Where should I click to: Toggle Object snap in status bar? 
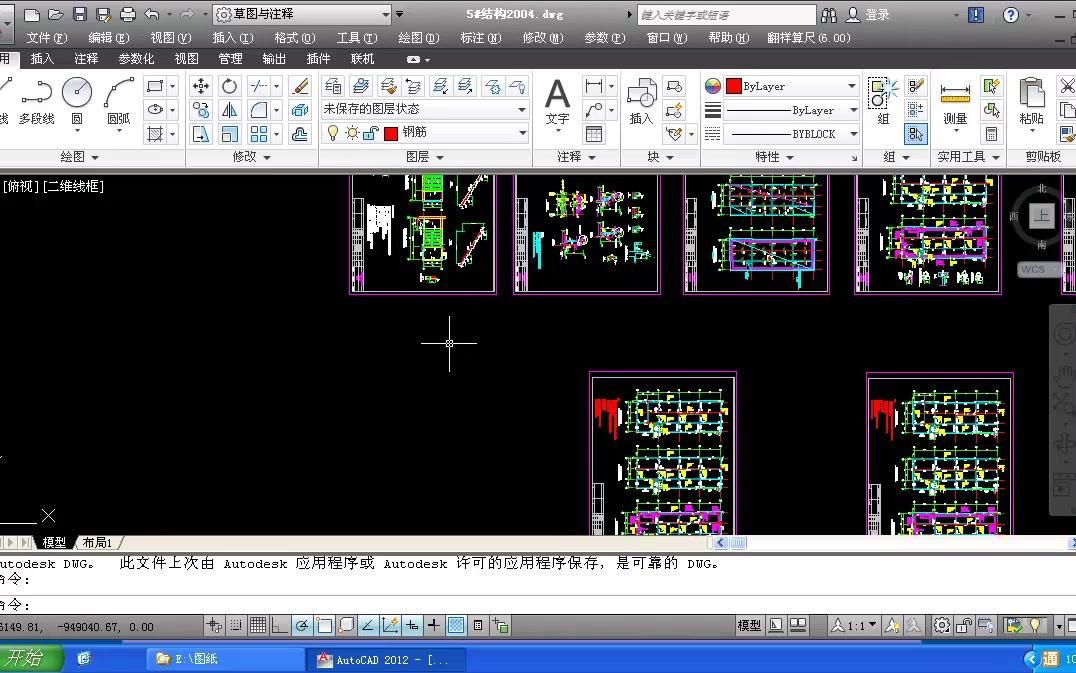[x=324, y=625]
